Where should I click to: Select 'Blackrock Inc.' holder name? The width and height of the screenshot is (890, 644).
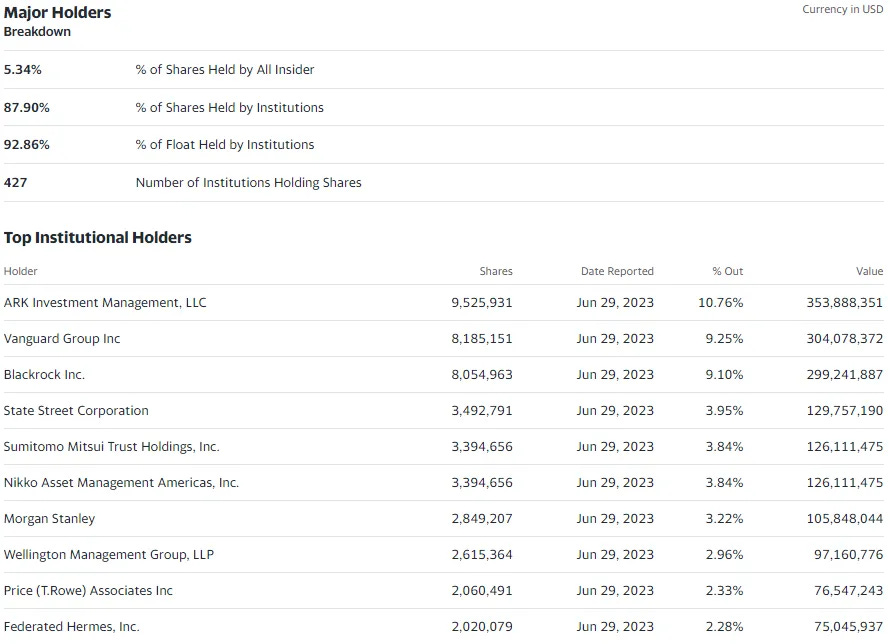pos(44,375)
